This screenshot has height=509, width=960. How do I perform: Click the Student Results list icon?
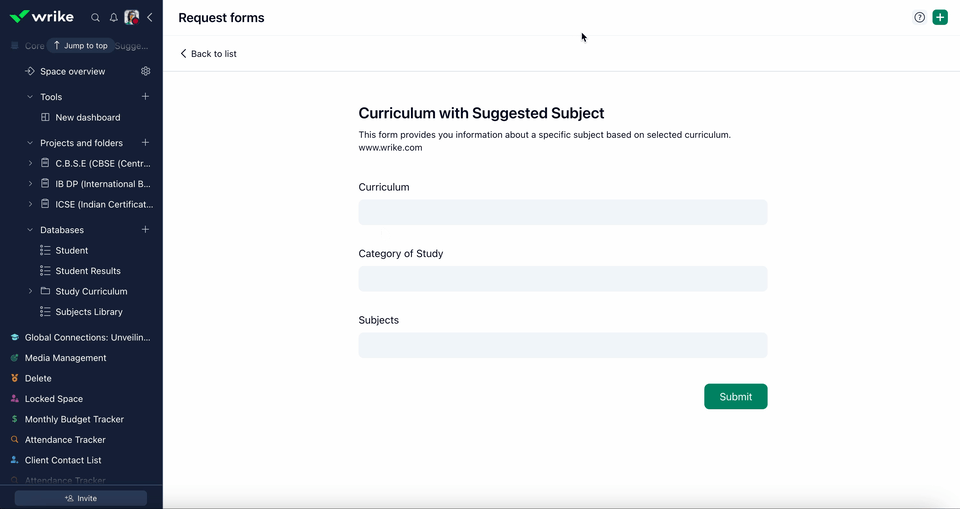click(45, 270)
